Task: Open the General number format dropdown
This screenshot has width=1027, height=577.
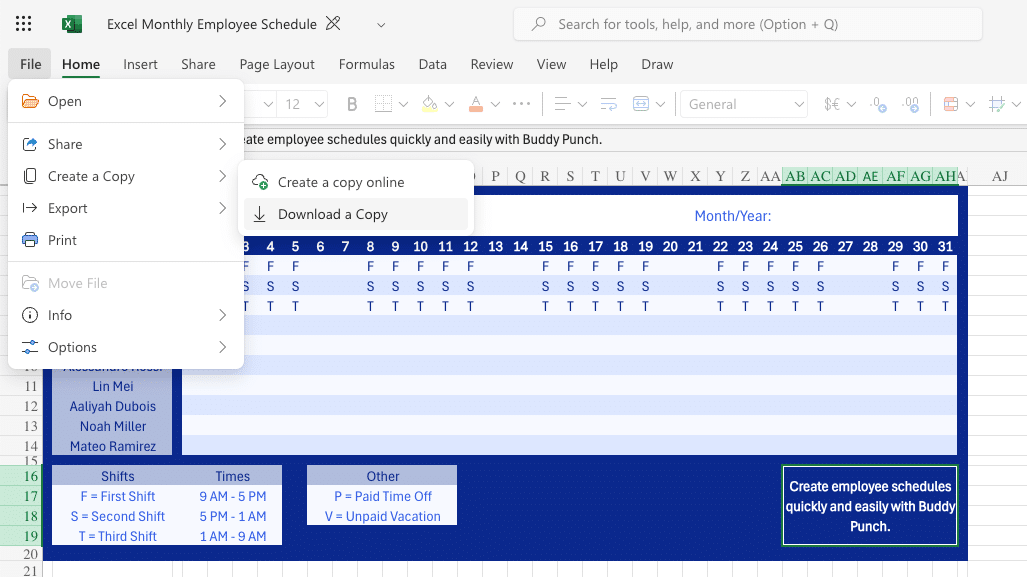Action: 744,104
